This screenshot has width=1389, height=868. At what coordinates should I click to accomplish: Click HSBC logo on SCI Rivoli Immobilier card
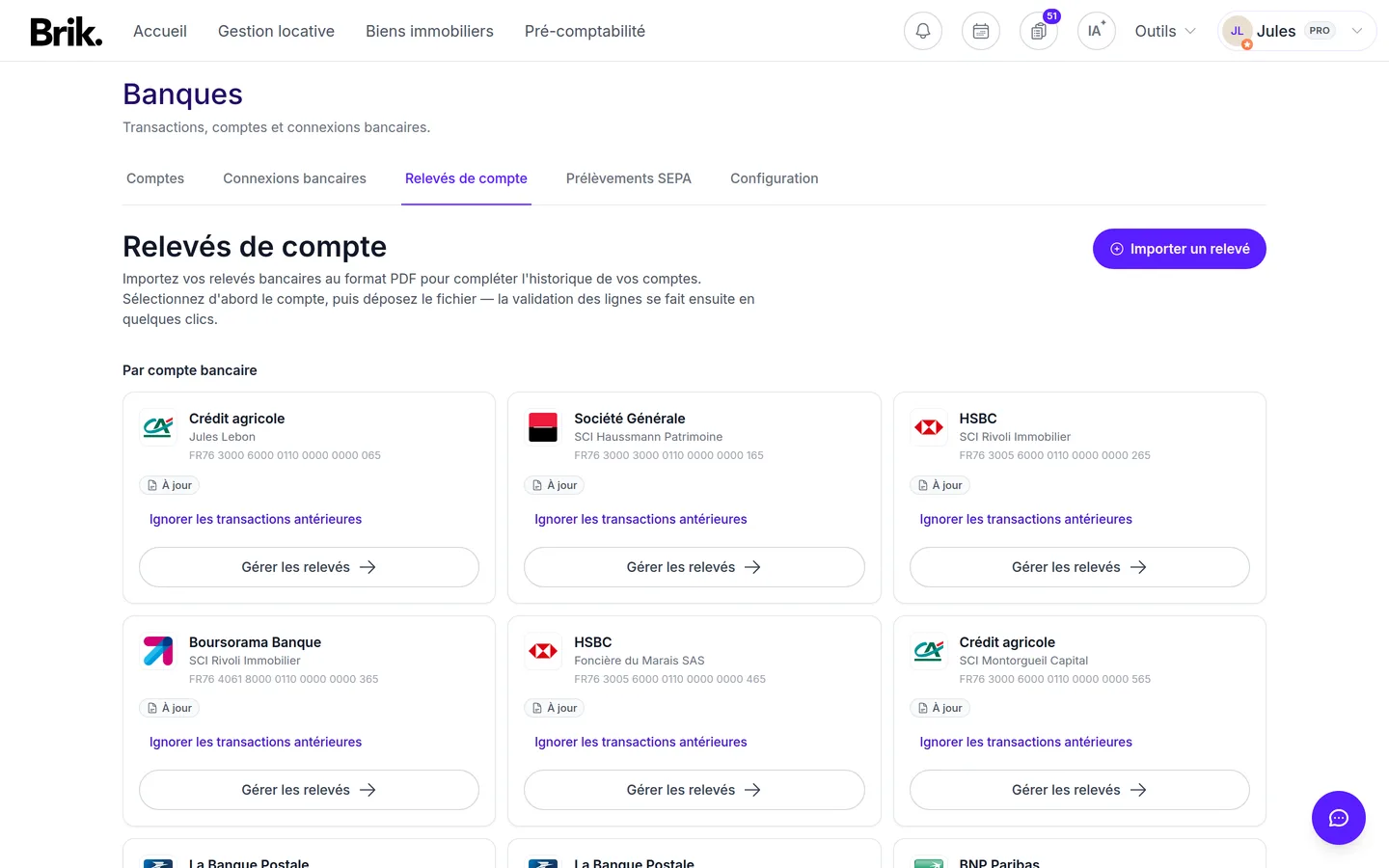929,427
